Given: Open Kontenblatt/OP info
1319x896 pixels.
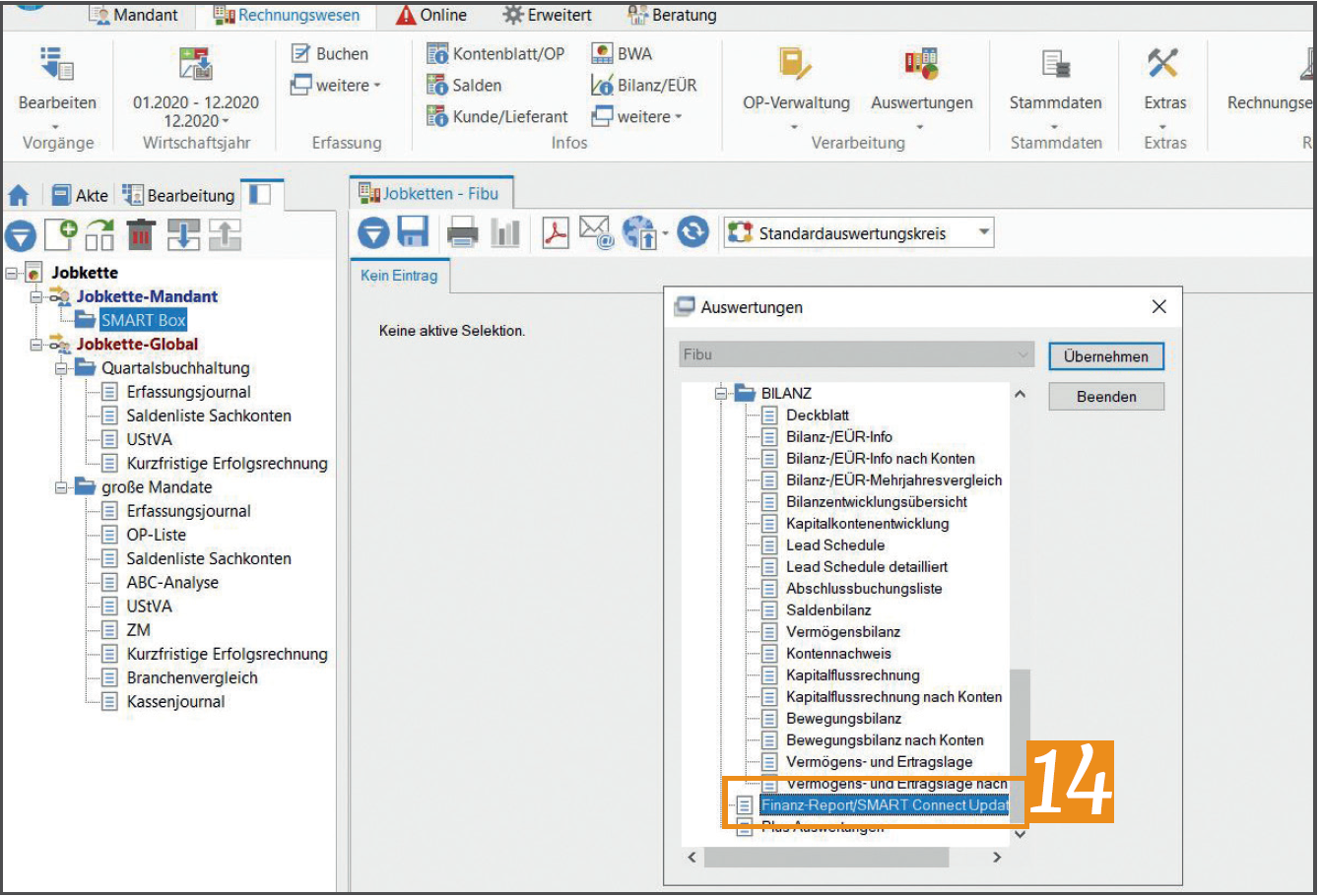Looking at the screenshot, I should 495,54.
